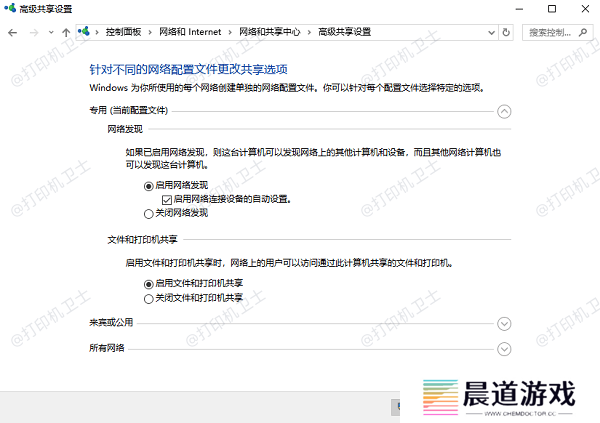Open the 网络和 Internet breadcrumb
Screen dimensions: 600x423
(x=190, y=32)
